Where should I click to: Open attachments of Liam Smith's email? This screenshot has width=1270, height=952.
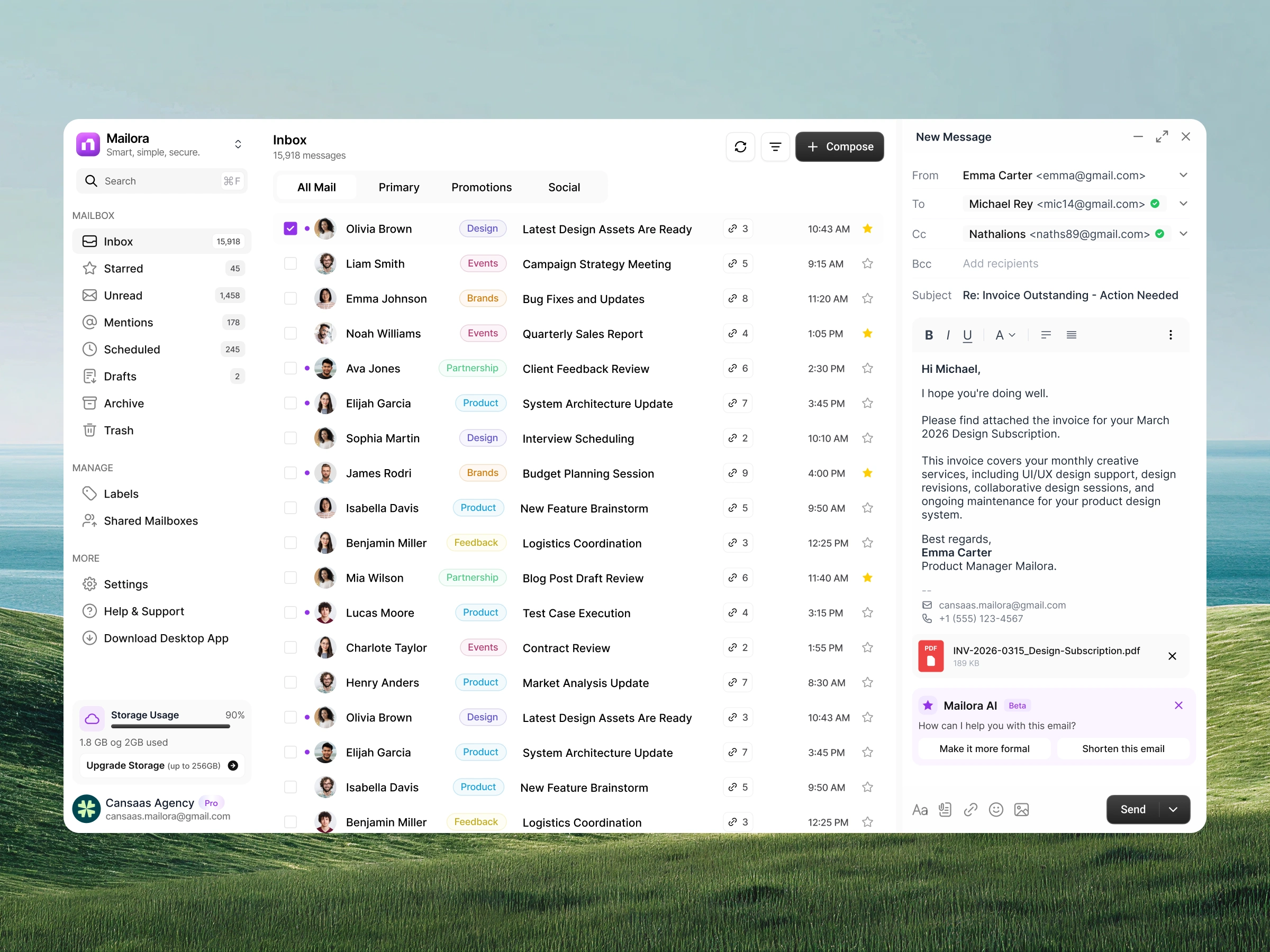[738, 263]
